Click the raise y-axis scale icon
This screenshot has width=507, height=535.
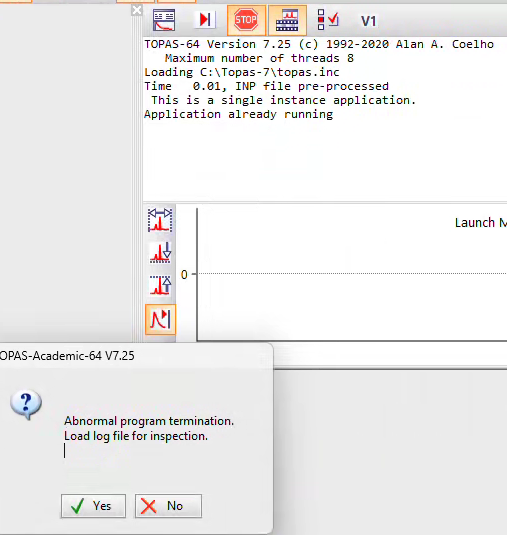click(x=160, y=285)
